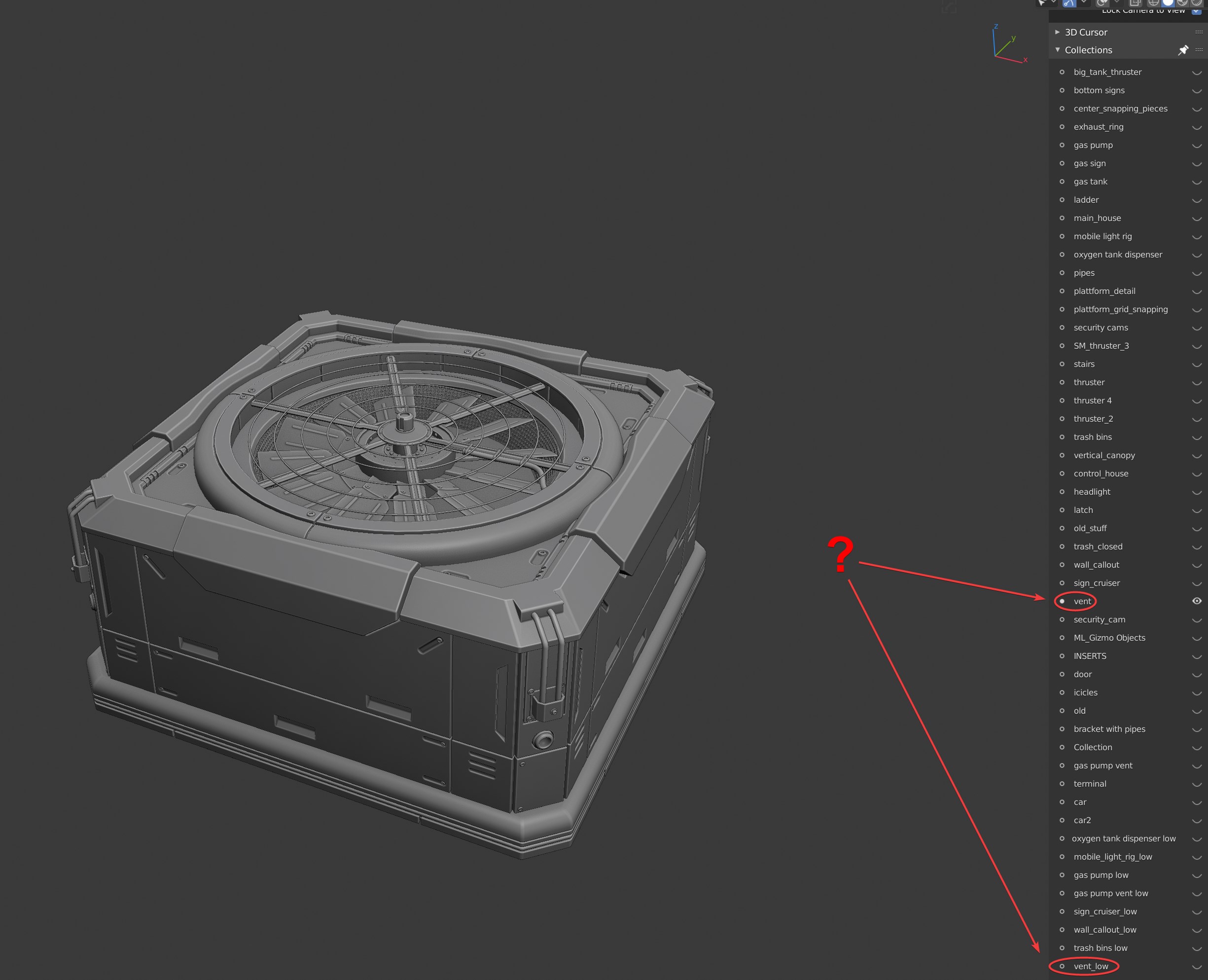Click the dot icon beside vent_low
The height and width of the screenshot is (980, 1208).
(1062, 967)
